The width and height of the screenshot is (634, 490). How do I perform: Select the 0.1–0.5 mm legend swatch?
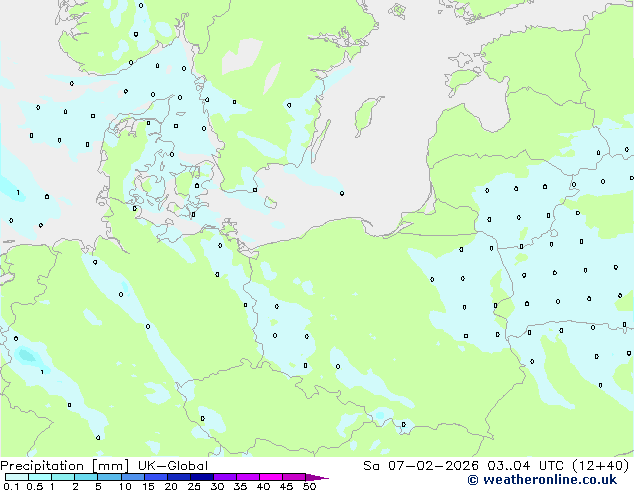pyautogui.click(x=17, y=477)
